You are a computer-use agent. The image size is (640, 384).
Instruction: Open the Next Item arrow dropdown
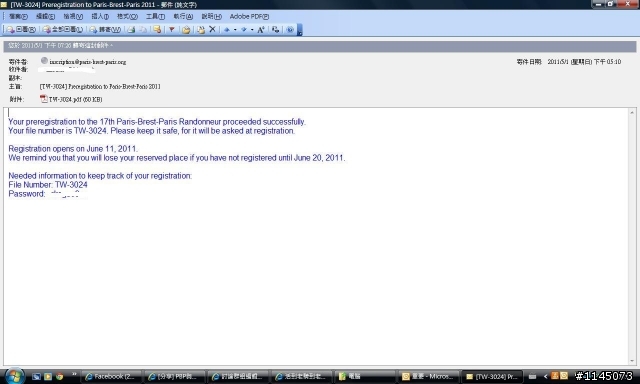tap(252, 29)
